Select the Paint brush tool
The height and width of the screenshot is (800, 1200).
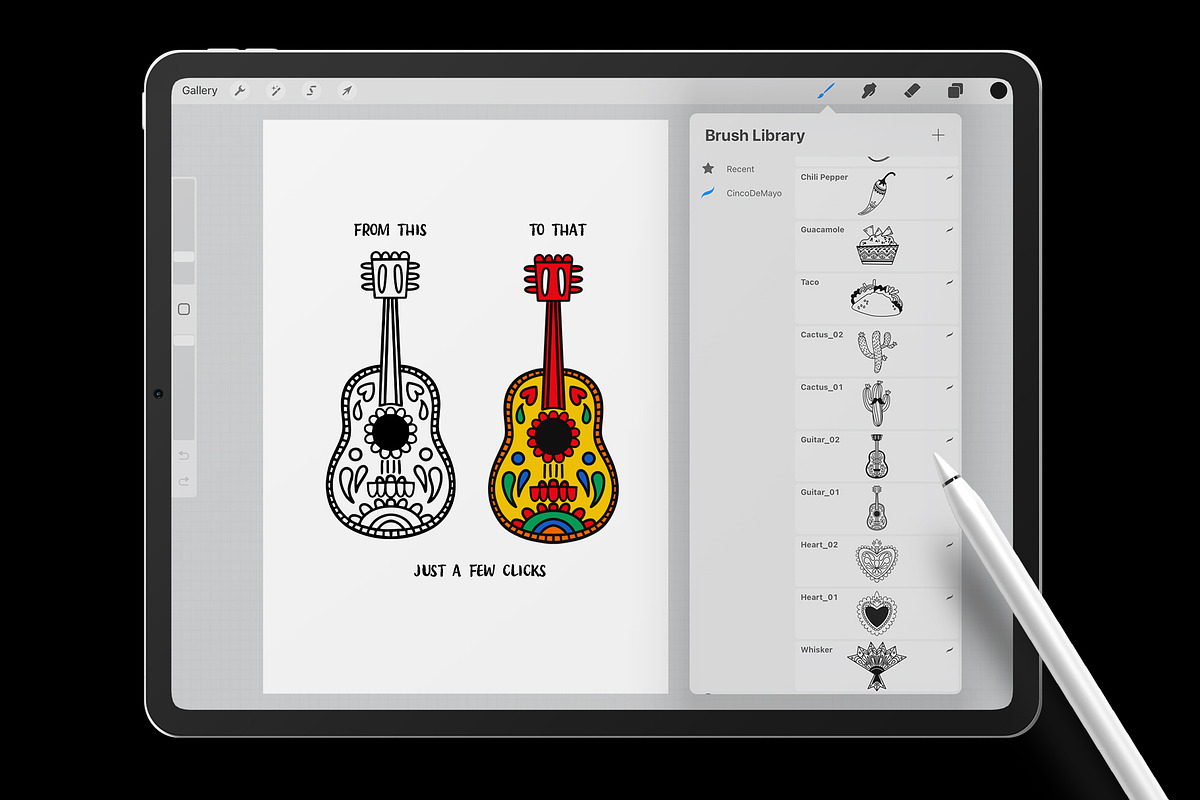826,91
